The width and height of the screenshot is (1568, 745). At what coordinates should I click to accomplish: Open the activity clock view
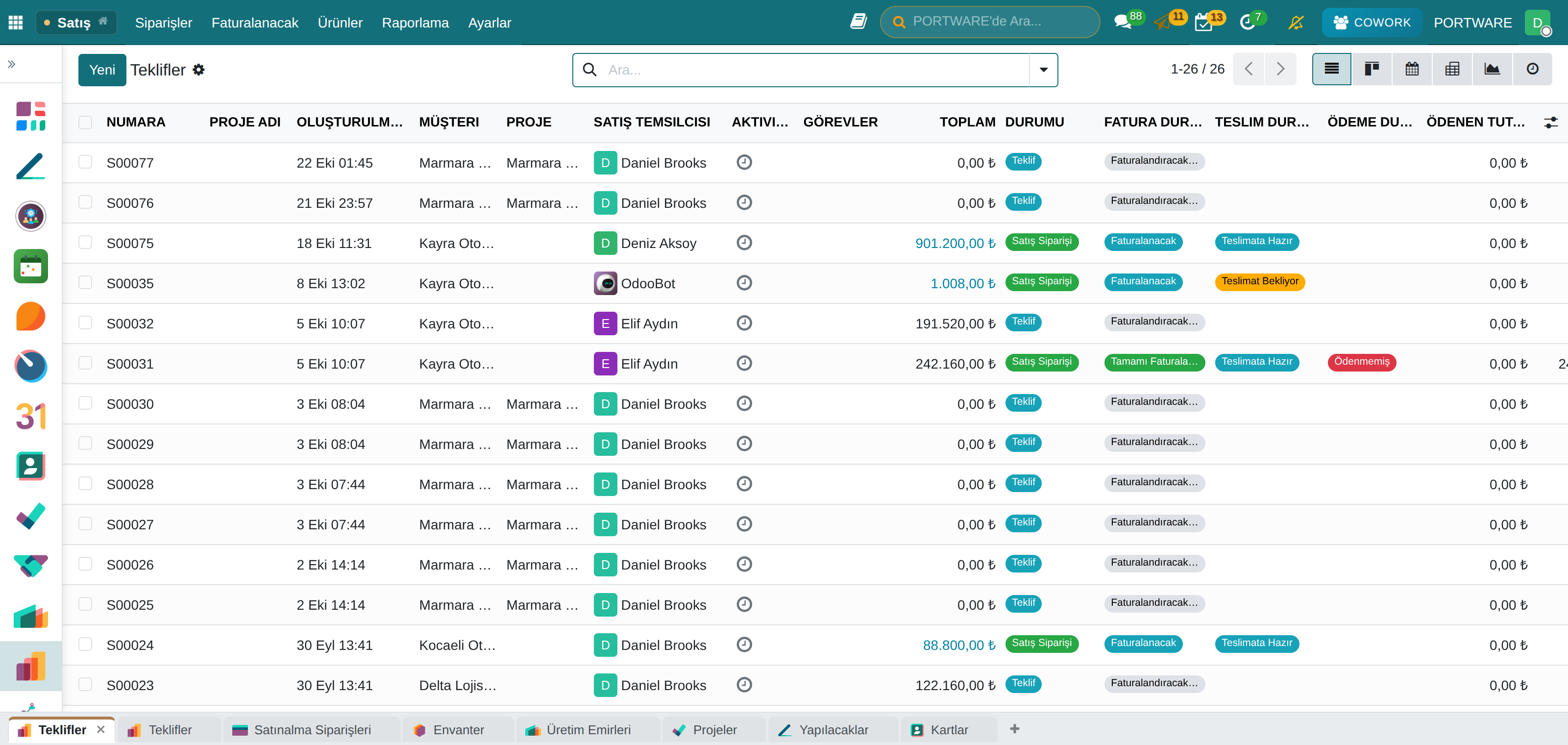1532,70
